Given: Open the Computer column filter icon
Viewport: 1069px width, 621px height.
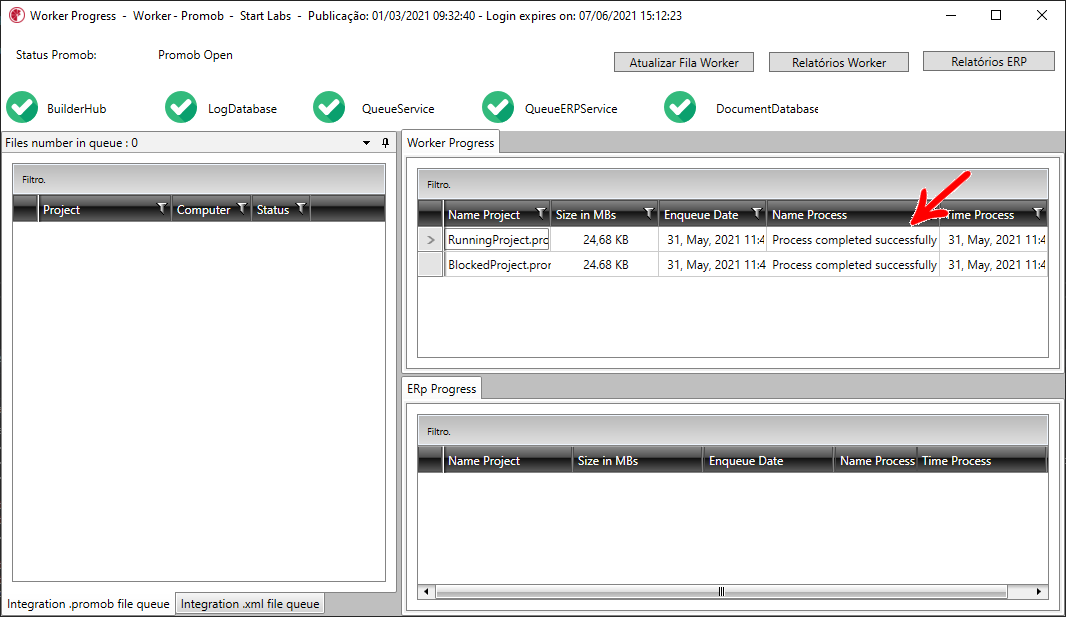Looking at the screenshot, I should point(242,208).
